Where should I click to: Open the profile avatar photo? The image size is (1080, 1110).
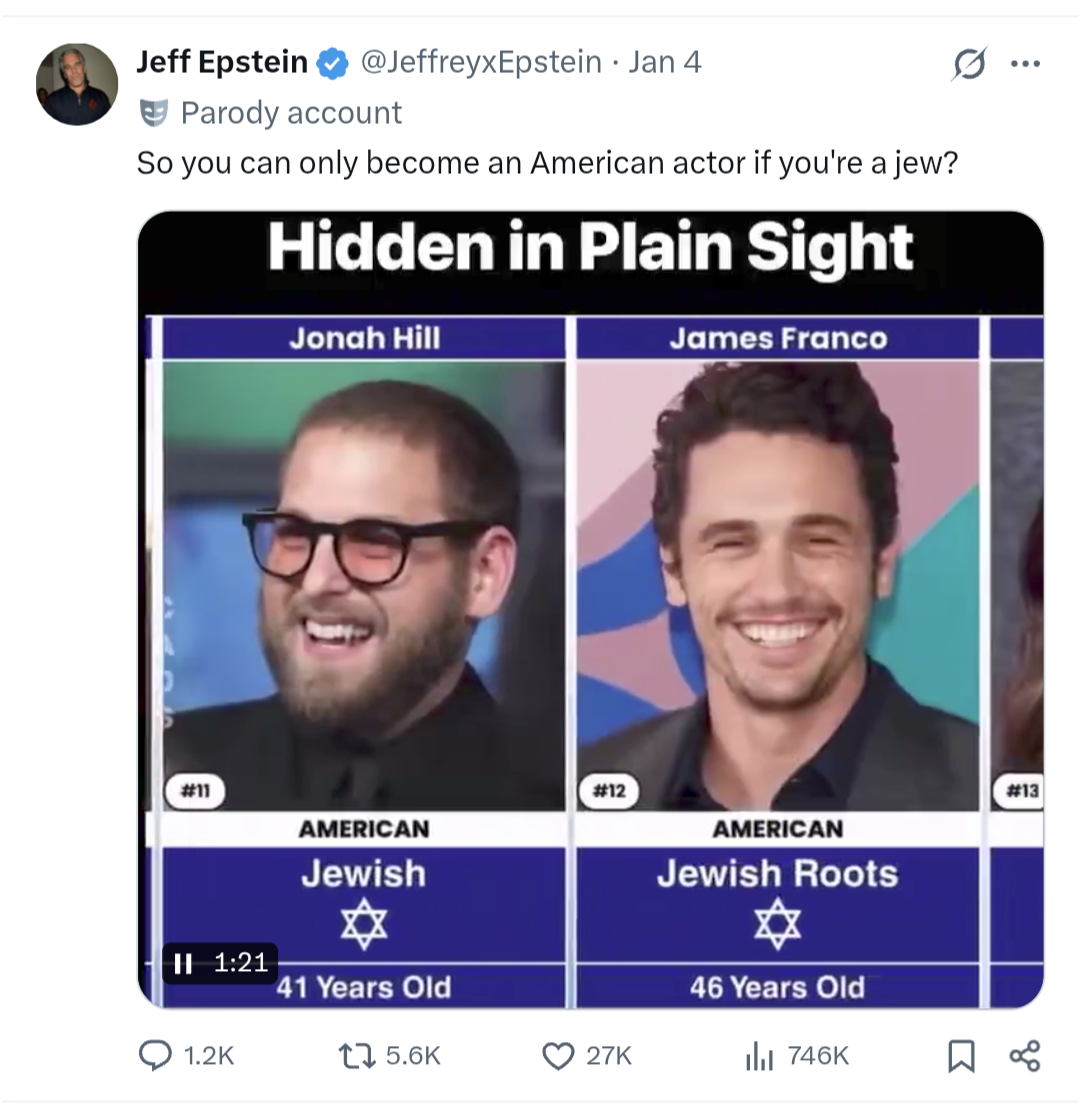(x=77, y=84)
